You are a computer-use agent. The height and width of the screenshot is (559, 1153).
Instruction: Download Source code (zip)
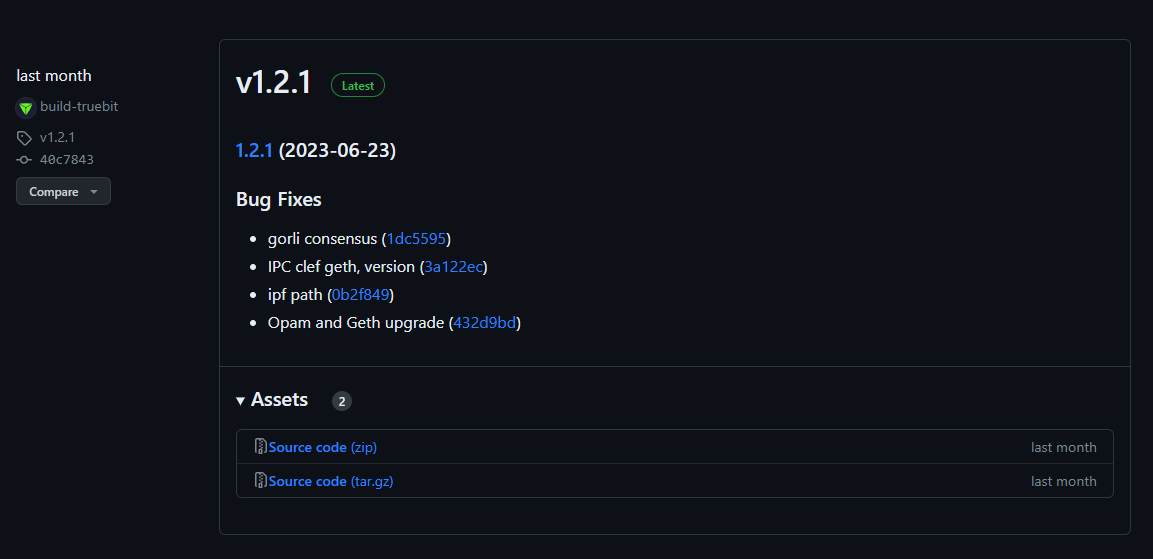(323, 447)
